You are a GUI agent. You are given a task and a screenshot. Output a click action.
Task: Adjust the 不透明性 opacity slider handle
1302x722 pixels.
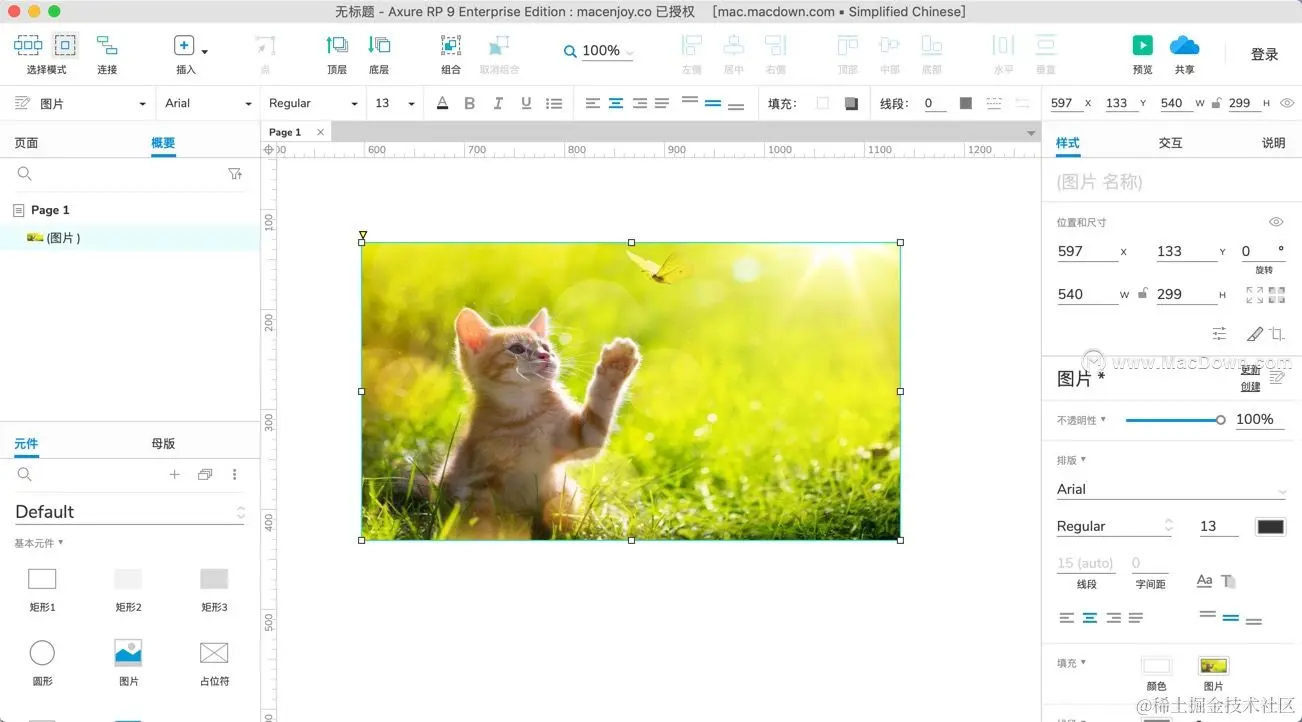(1220, 420)
